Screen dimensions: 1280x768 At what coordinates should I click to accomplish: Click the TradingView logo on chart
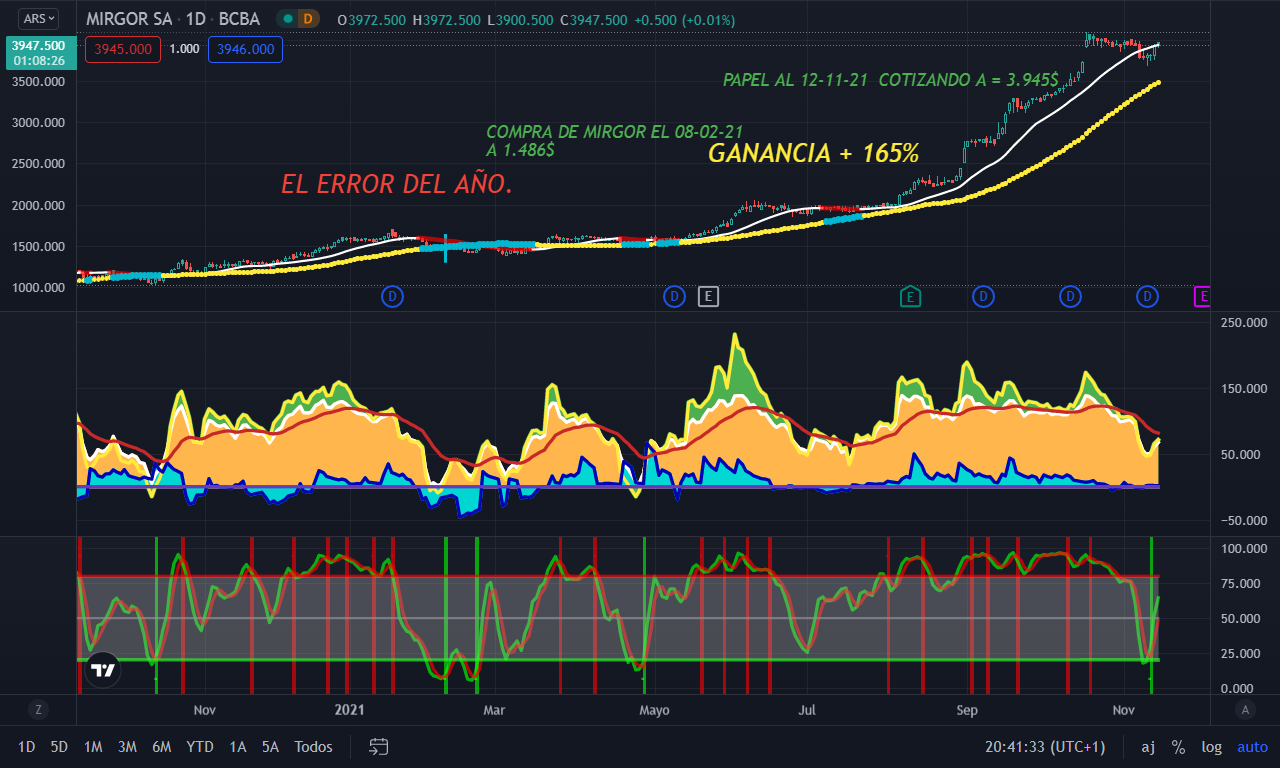coord(101,671)
